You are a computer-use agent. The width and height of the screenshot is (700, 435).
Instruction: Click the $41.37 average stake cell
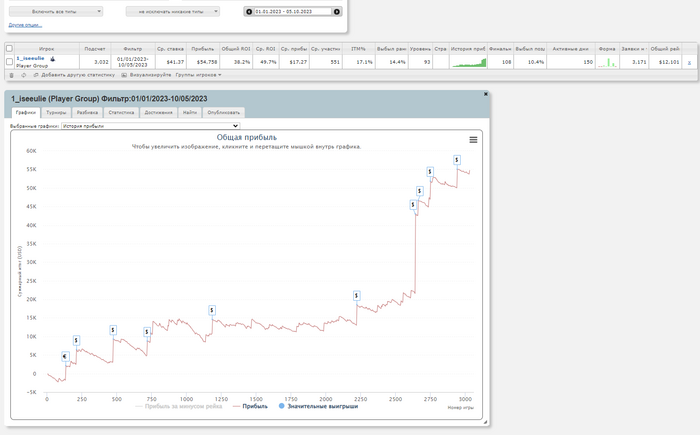tap(170, 62)
